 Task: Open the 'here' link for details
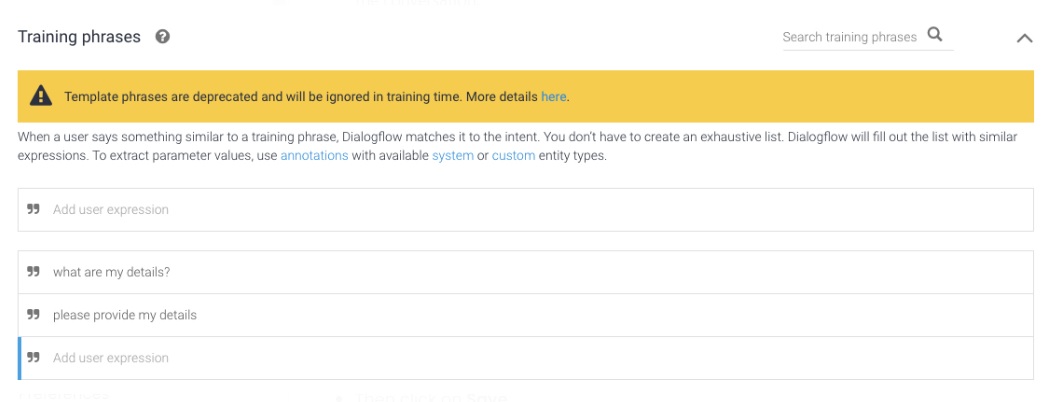coord(553,97)
